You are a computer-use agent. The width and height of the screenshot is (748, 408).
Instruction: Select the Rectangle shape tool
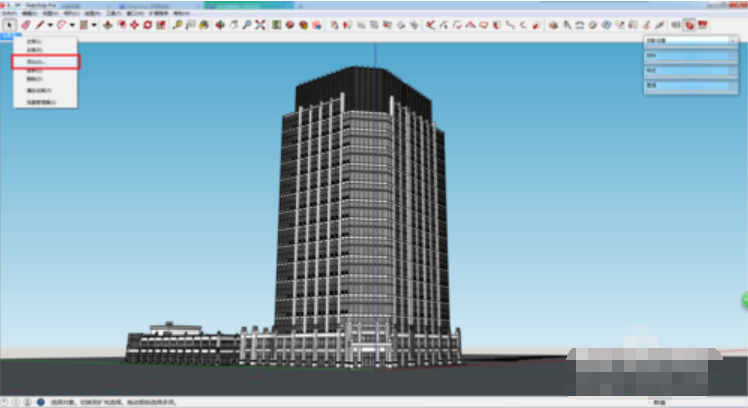tap(84, 25)
